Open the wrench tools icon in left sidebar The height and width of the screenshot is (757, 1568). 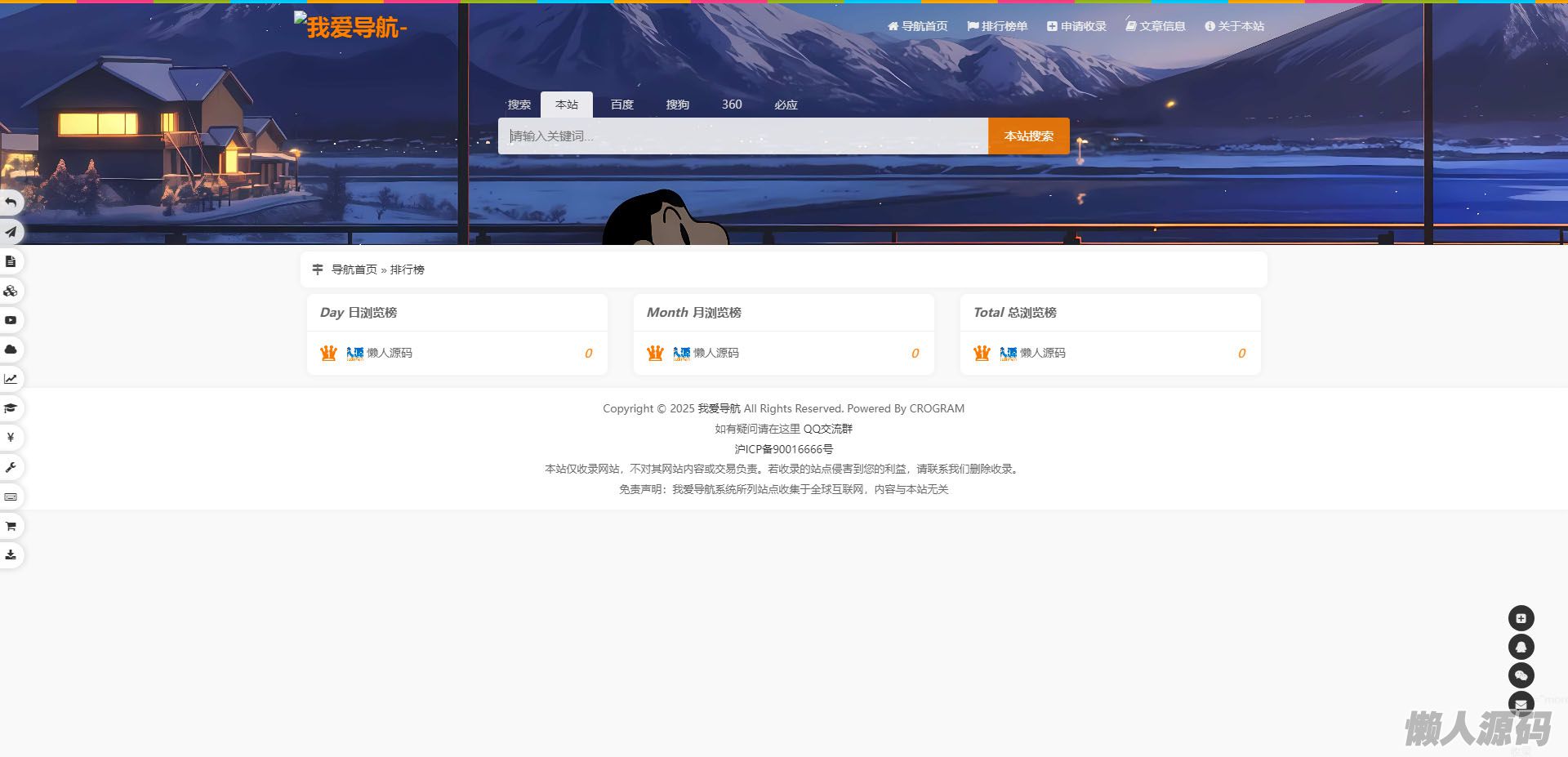coord(11,467)
